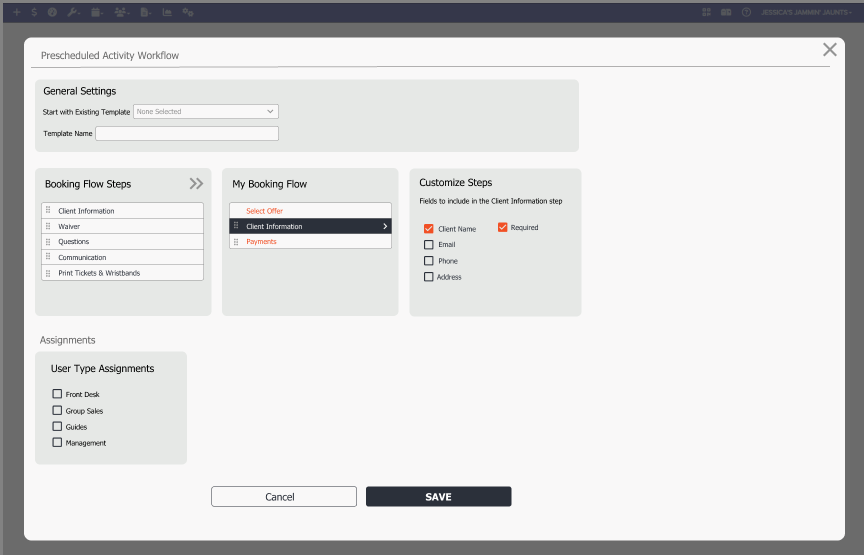The image size is (864, 555).
Task: Click drag handle of Communication step
Action: (x=48, y=257)
